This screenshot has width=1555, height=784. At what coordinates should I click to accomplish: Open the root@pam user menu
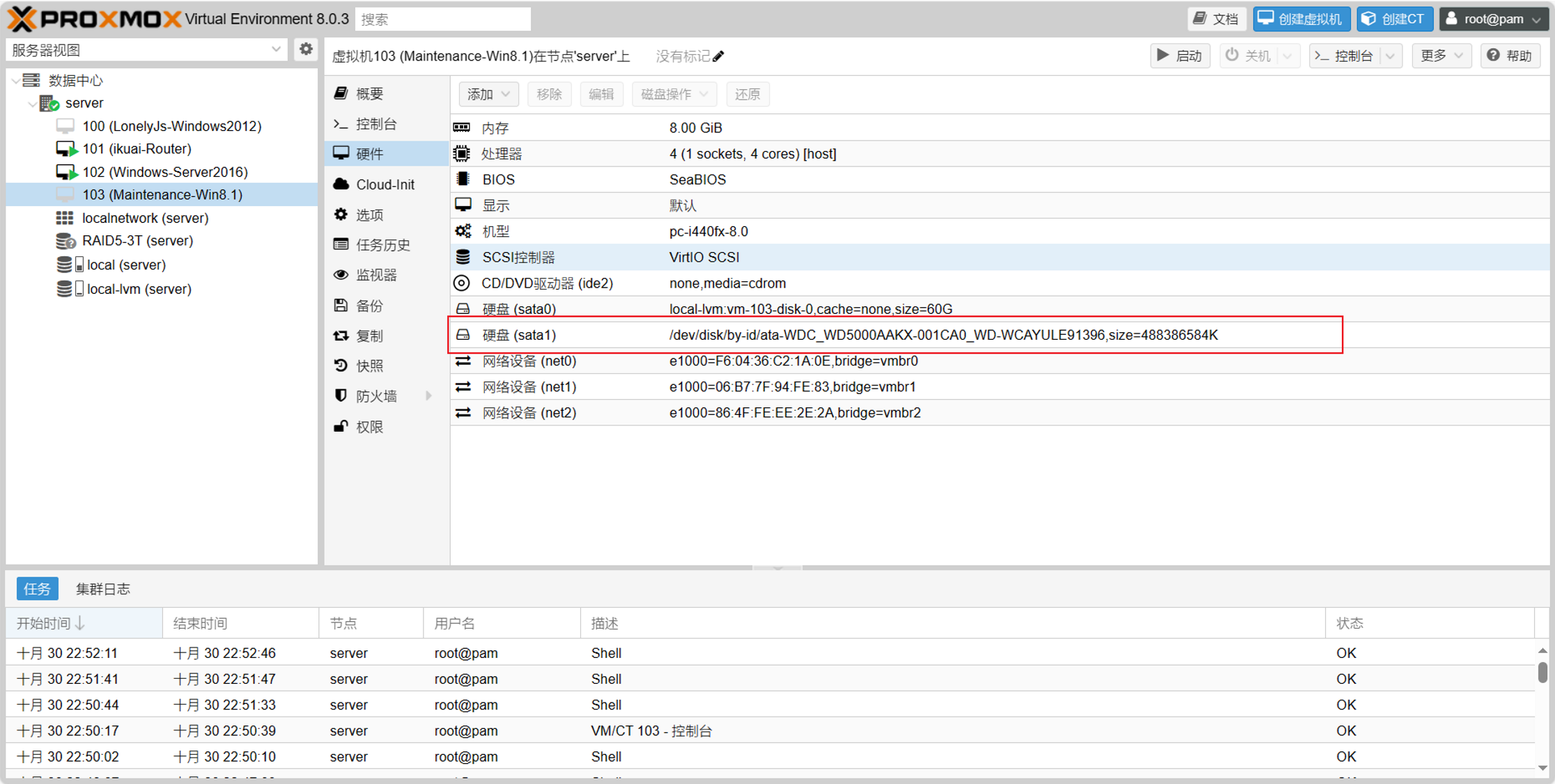1494,19
